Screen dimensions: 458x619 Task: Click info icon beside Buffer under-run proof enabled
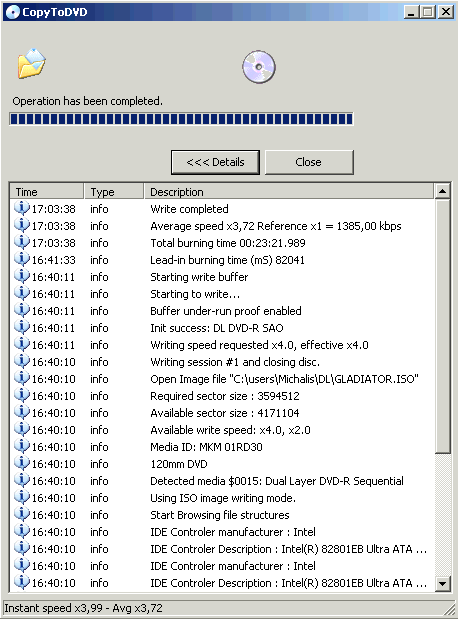pos(21,310)
